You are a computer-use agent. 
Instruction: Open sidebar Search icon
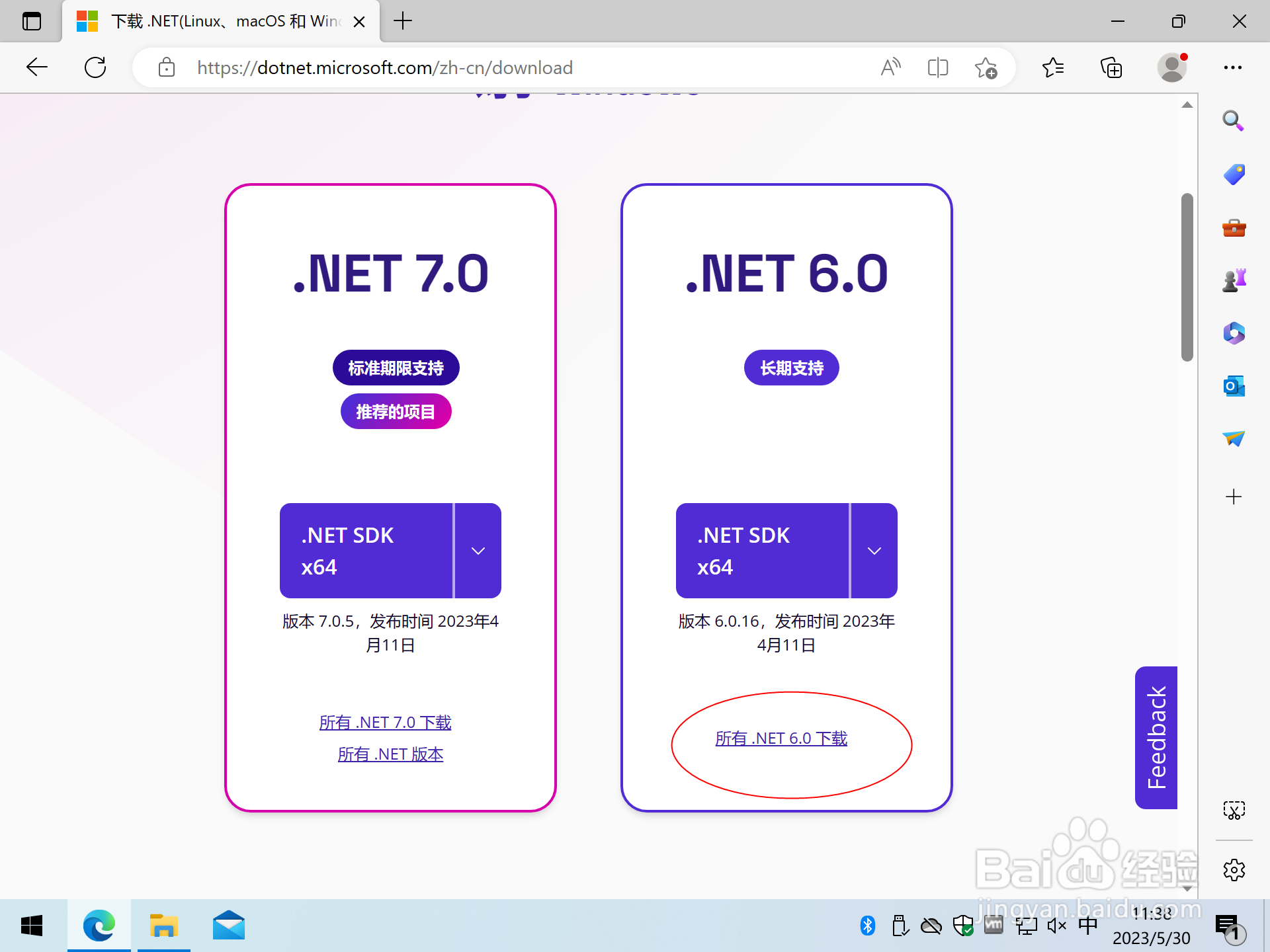[x=1234, y=120]
